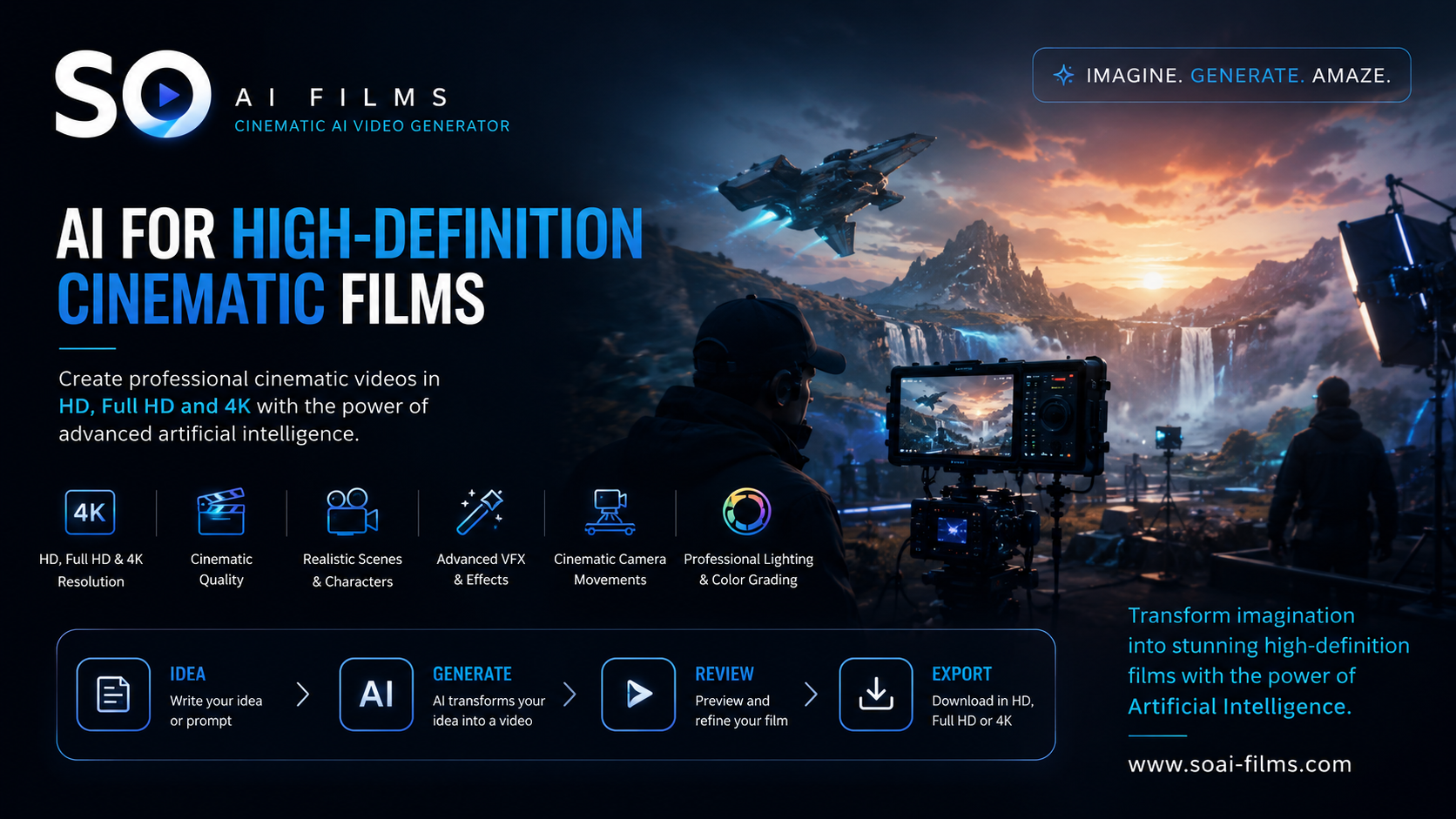Click the Export download icon

pos(876,695)
